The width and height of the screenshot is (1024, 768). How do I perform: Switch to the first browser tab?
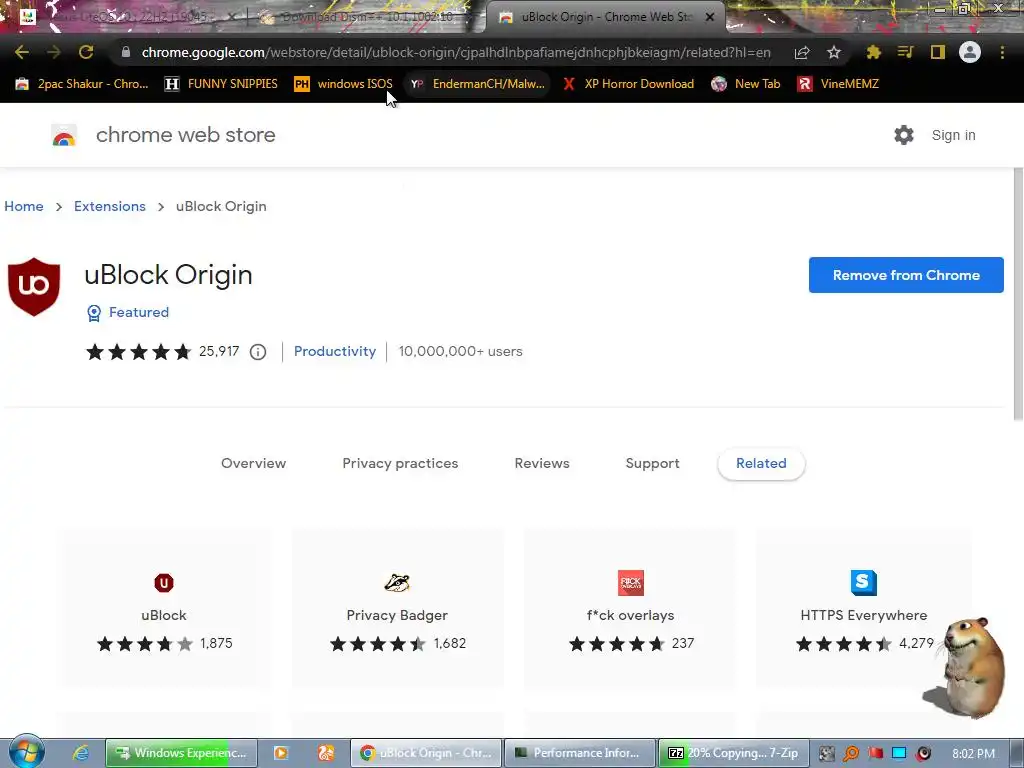point(127,17)
